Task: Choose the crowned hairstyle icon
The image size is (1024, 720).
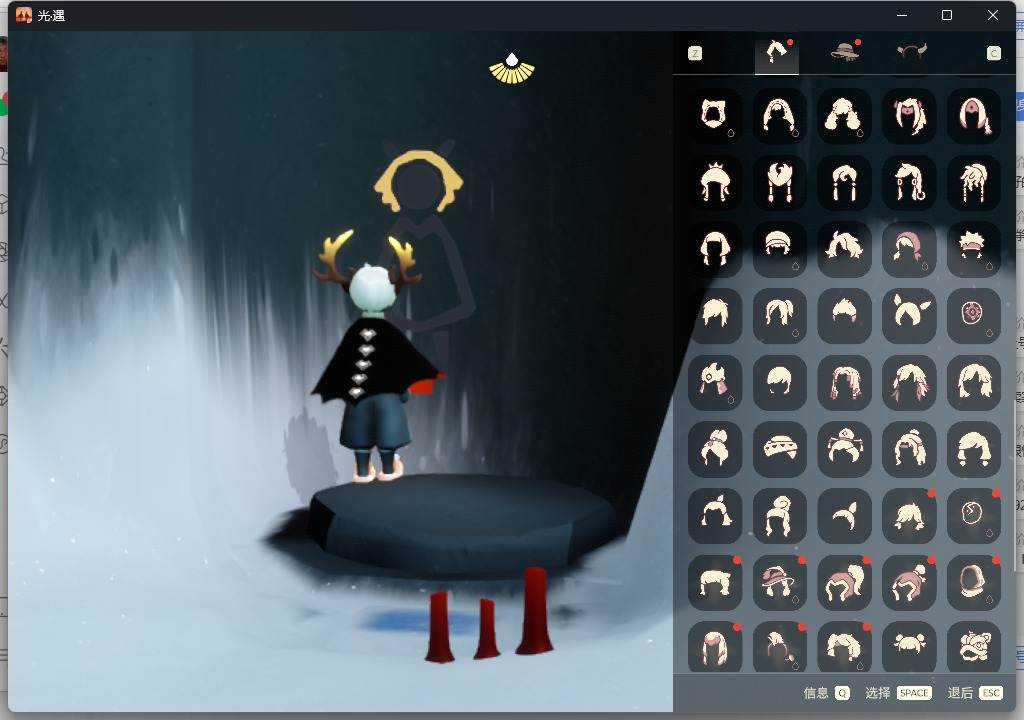Action: tap(715, 182)
